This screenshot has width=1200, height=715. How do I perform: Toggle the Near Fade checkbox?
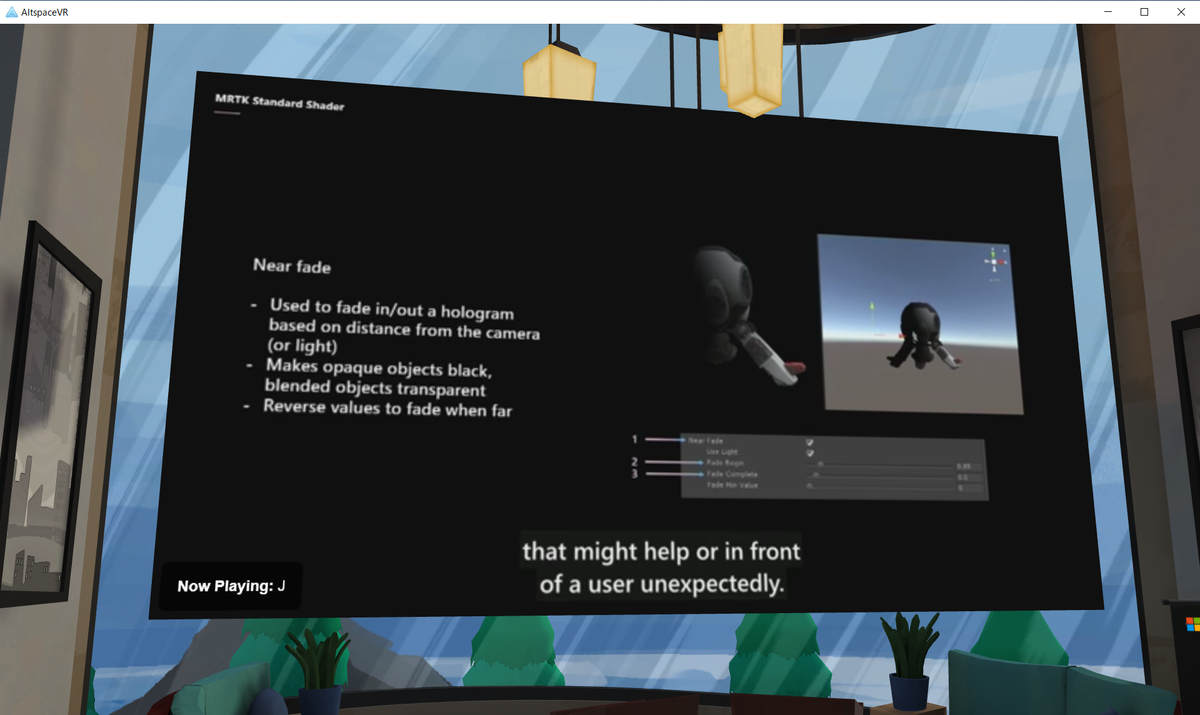click(810, 442)
